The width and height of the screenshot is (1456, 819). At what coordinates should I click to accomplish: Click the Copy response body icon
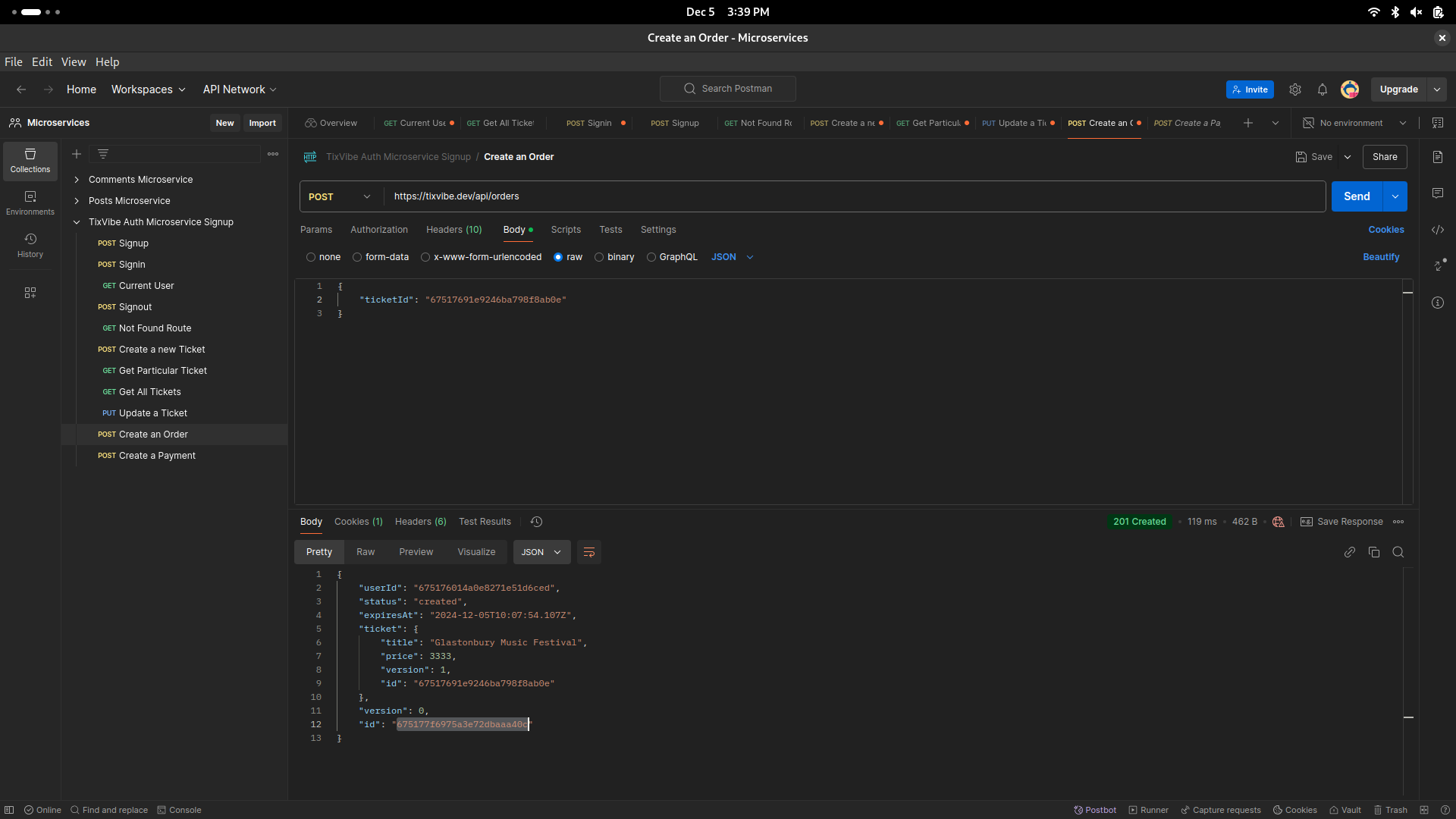(1374, 552)
